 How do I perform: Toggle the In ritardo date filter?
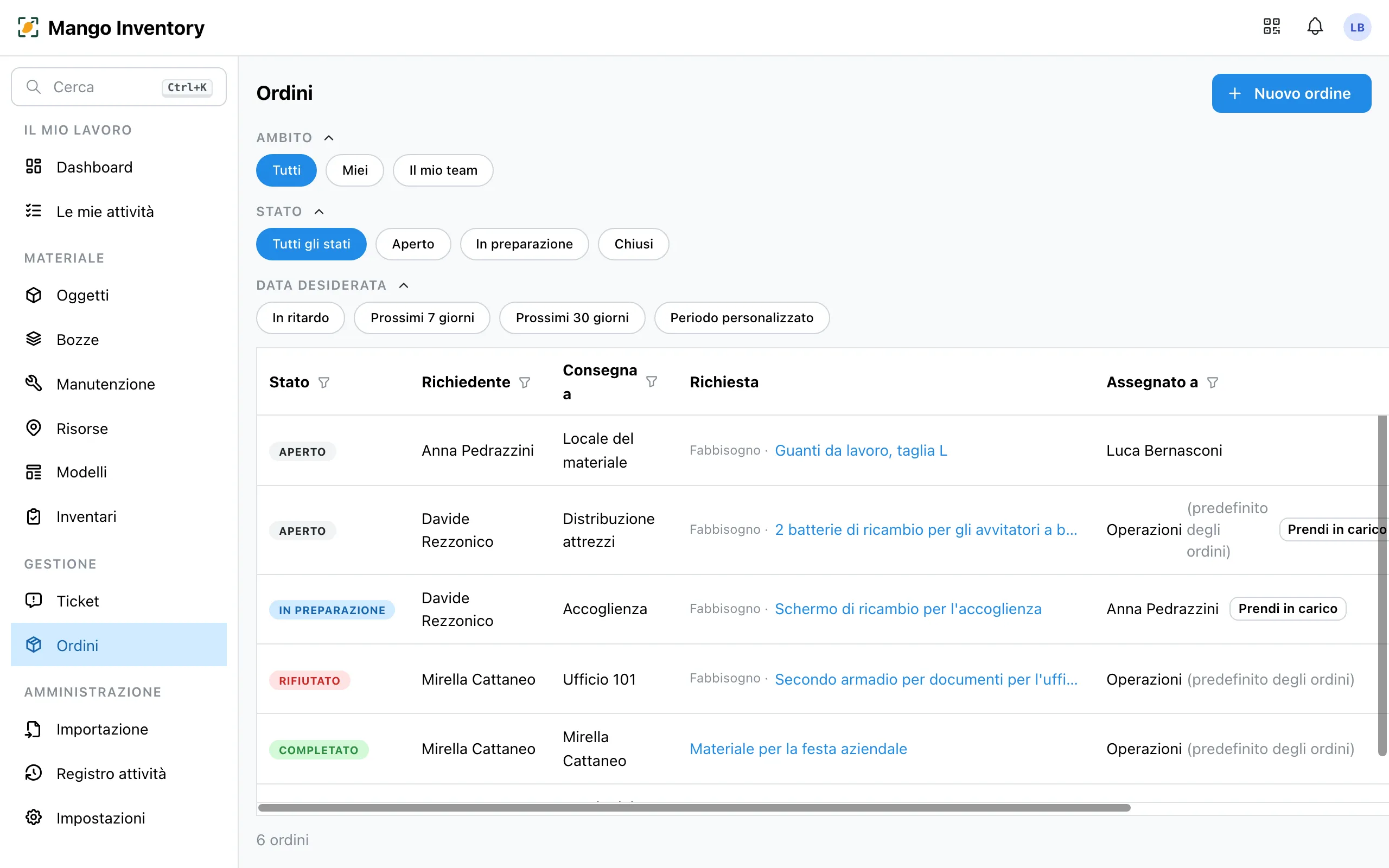[300, 317]
